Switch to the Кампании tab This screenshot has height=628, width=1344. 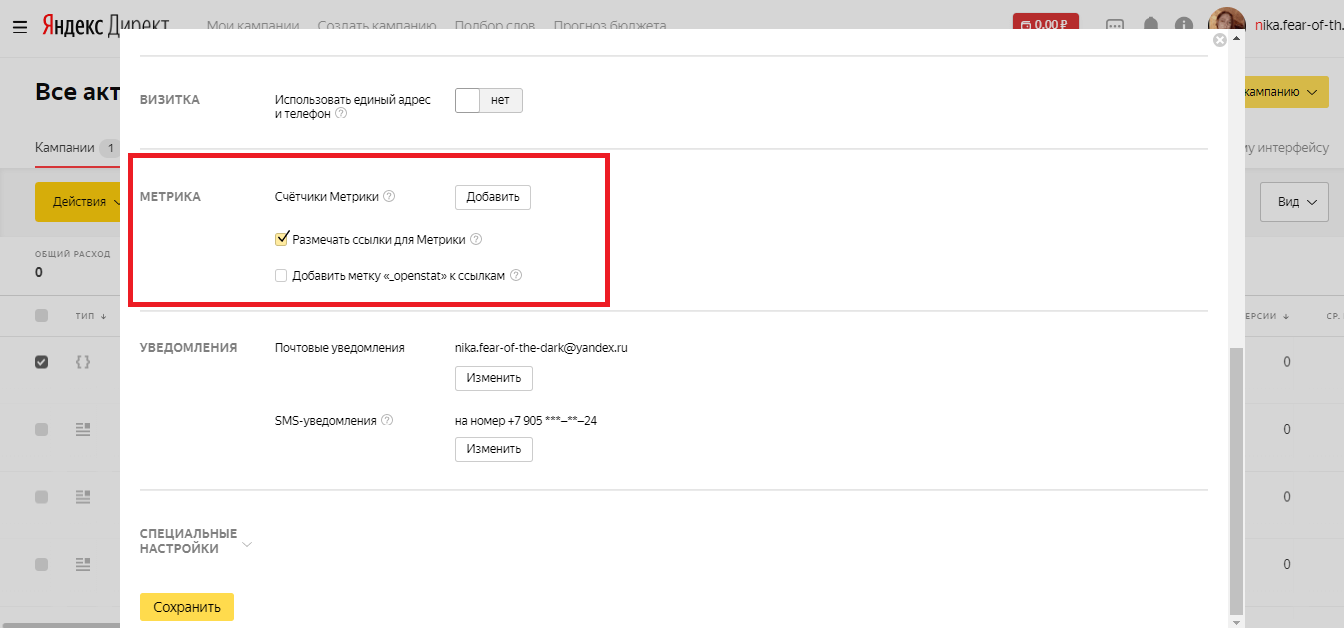pyautogui.click(x=64, y=148)
